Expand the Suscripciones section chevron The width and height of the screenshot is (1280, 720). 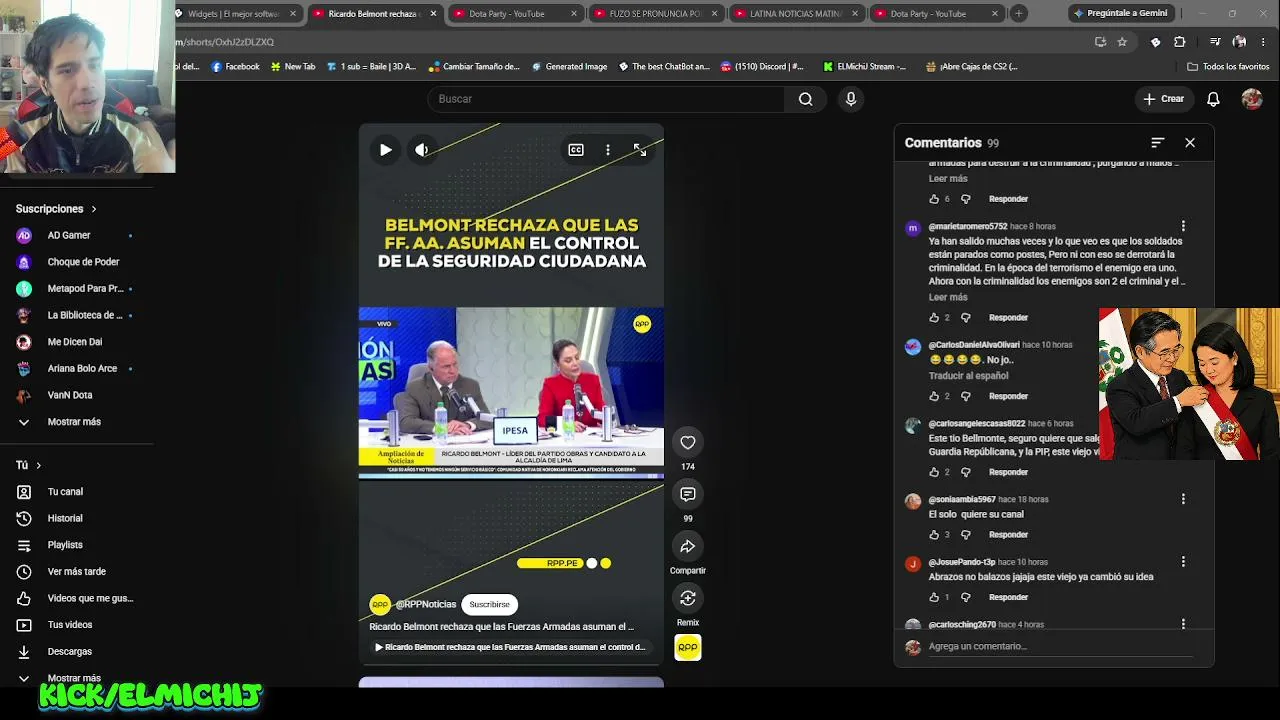(94, 209)
